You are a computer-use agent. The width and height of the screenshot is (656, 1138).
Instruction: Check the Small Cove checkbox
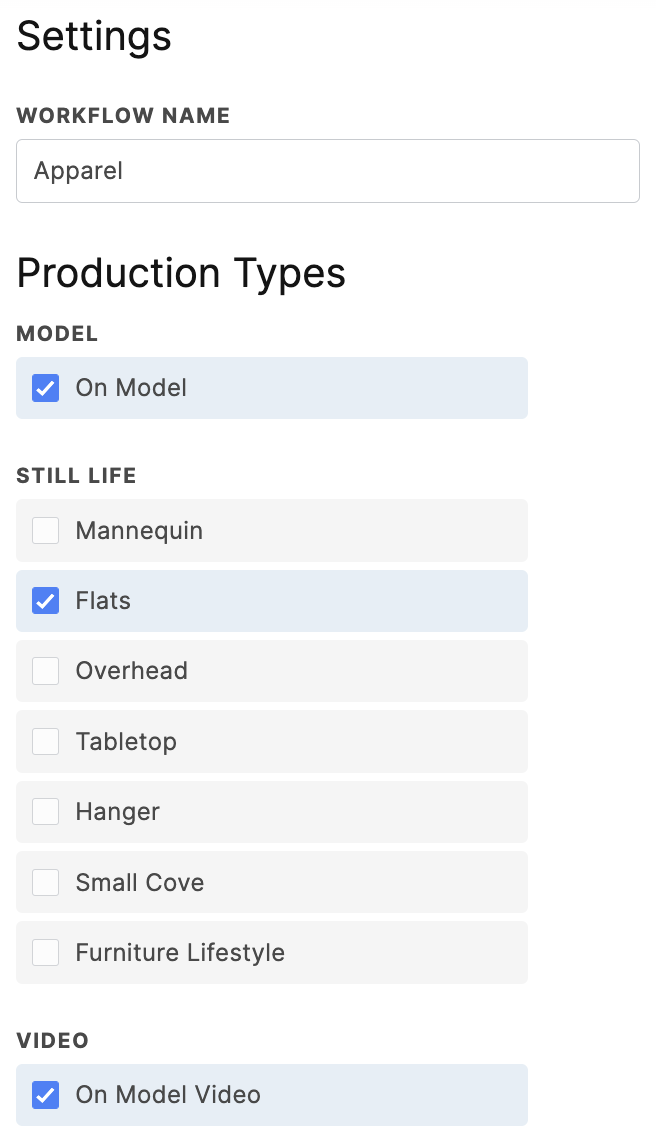click(45, 882)
